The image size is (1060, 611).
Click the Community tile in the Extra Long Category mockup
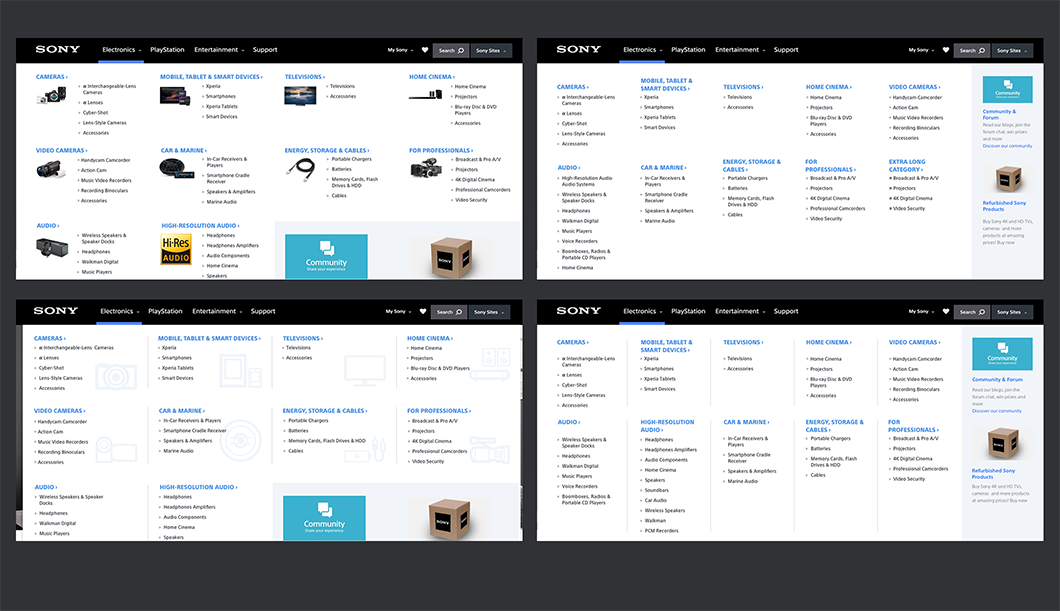(x=1007, y=89)
